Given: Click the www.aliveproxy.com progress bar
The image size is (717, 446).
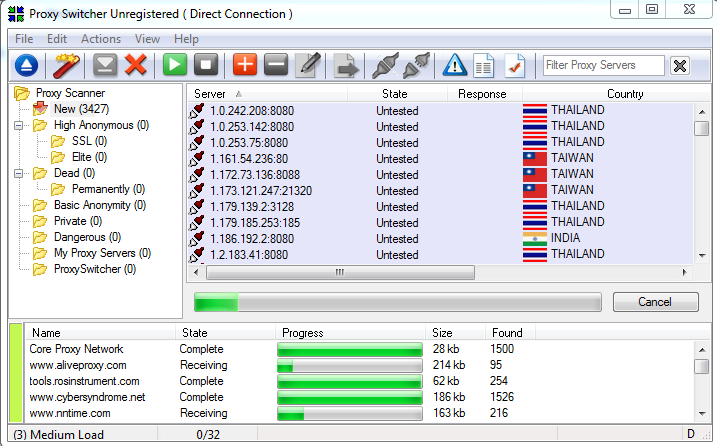Looking at the screenshot, I should [350, 365].
